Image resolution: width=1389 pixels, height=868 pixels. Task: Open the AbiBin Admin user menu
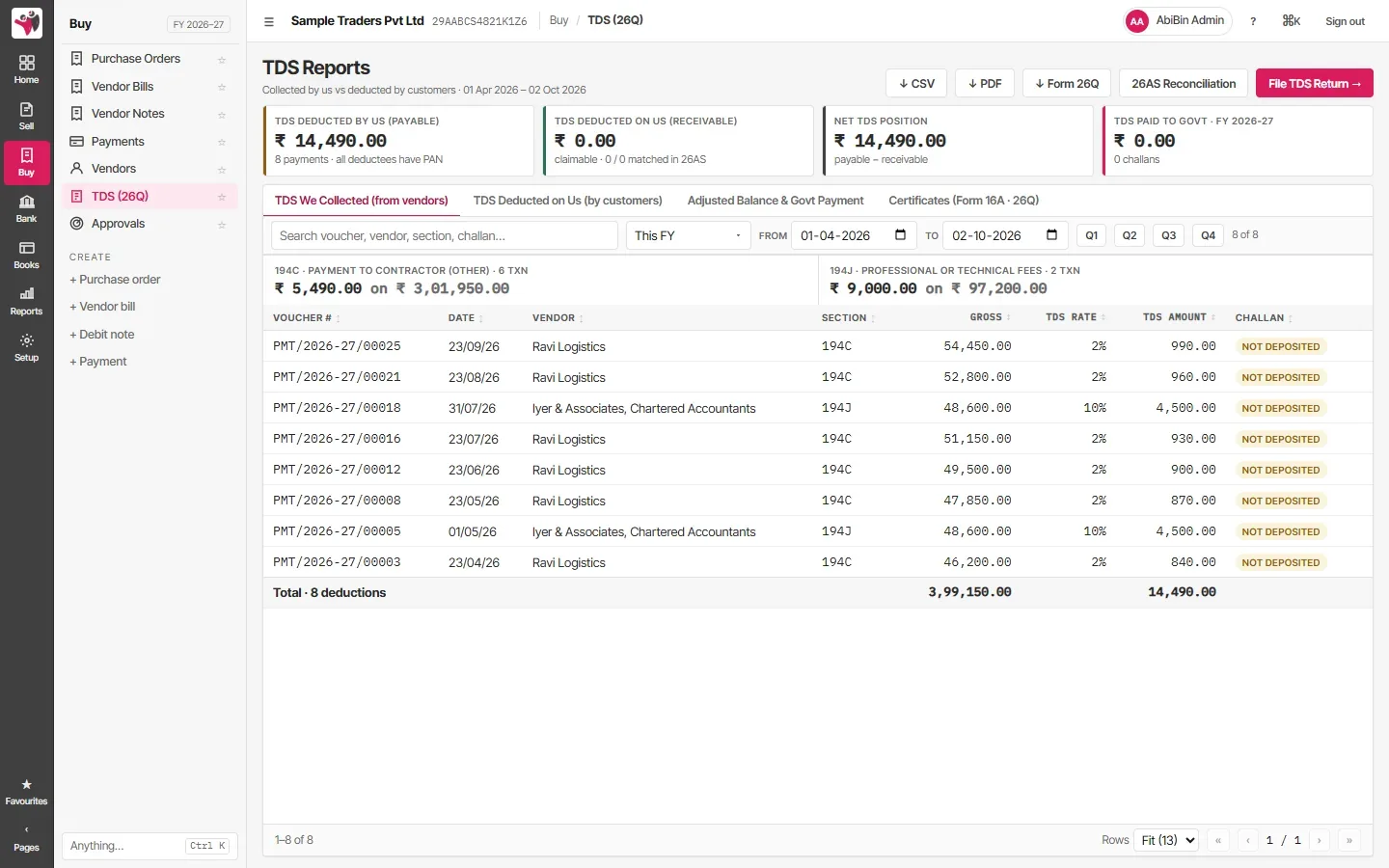(x=1178, y=21)
